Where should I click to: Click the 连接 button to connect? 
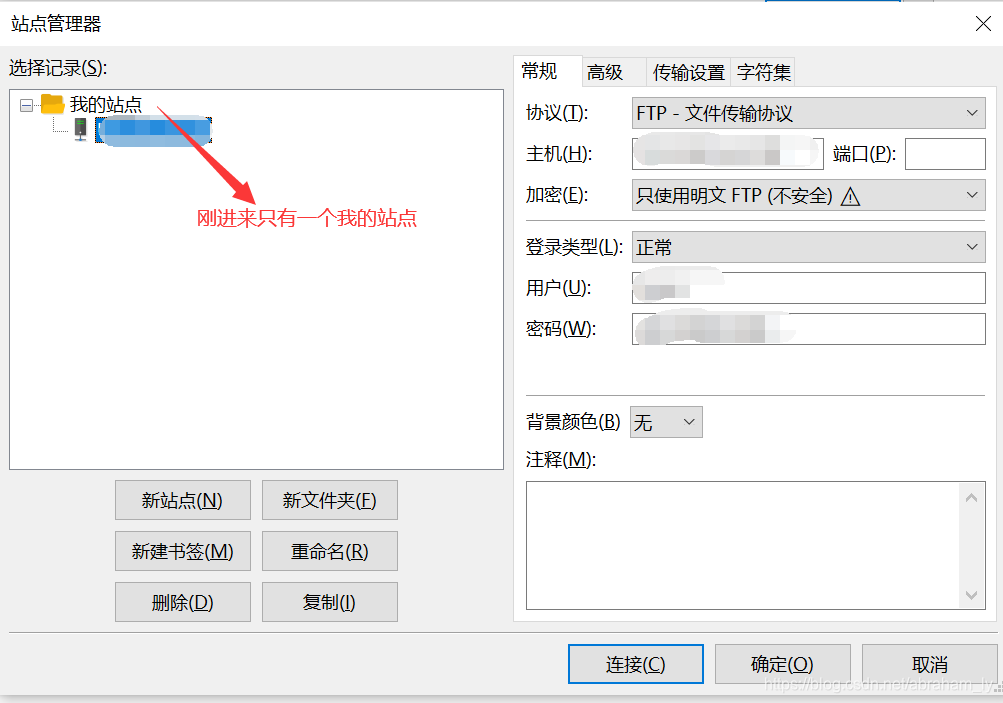(x=635, y=663)
